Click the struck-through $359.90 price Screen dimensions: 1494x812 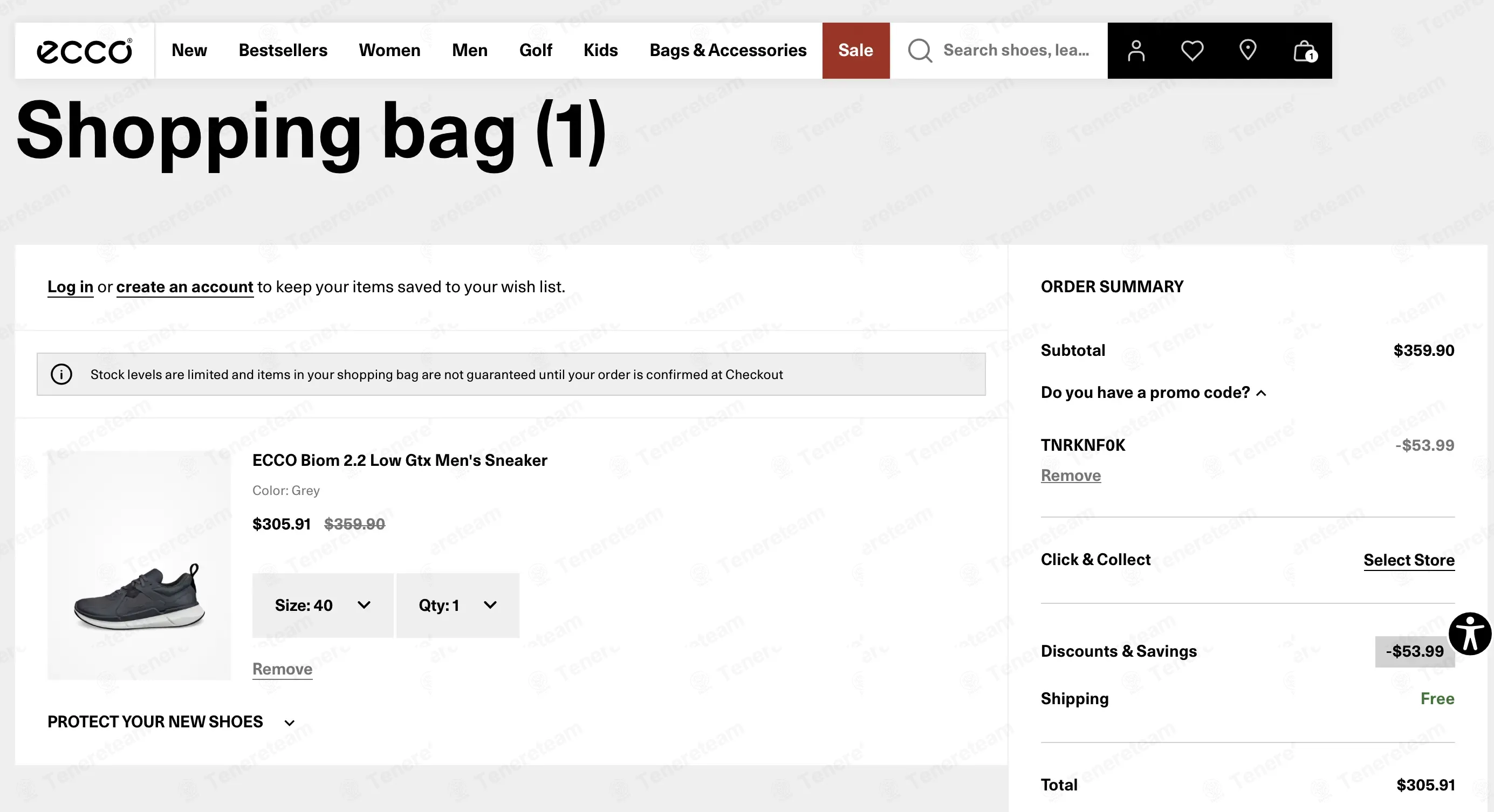[x=354, y=524]
